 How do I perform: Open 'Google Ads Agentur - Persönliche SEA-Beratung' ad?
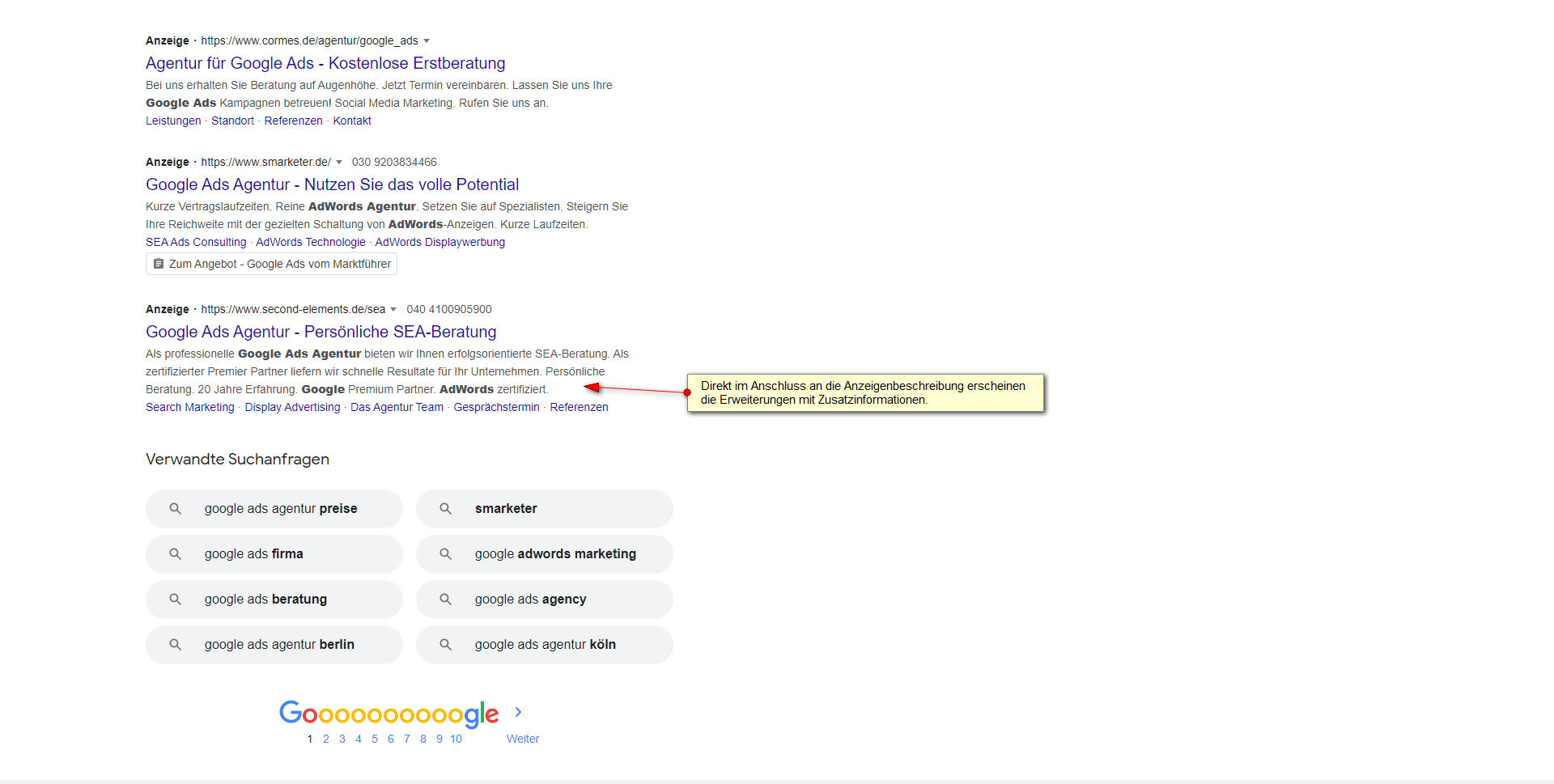click(x=321, y=332)
